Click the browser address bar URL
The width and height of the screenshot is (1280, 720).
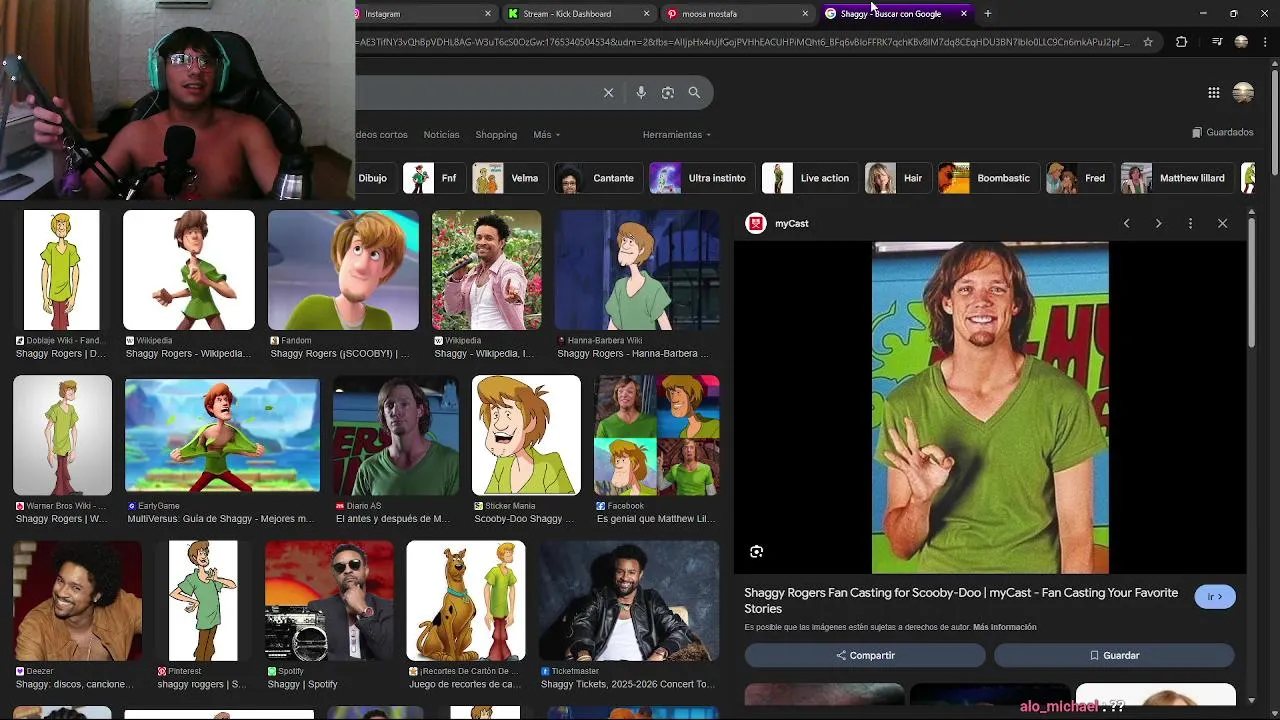click(x=743, y=42)
